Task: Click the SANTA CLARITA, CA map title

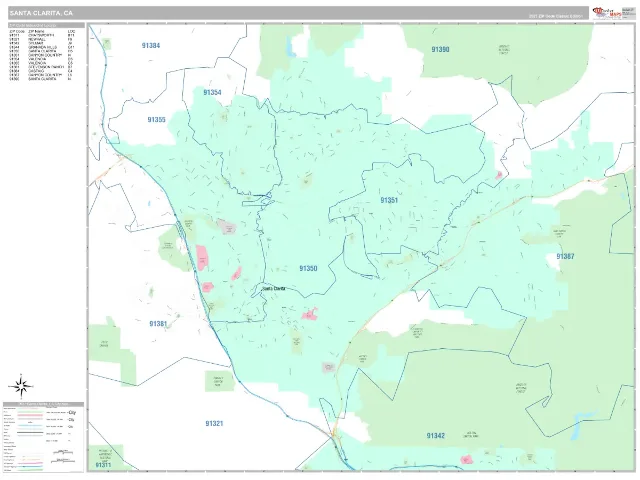Action: tap(41, 13)
